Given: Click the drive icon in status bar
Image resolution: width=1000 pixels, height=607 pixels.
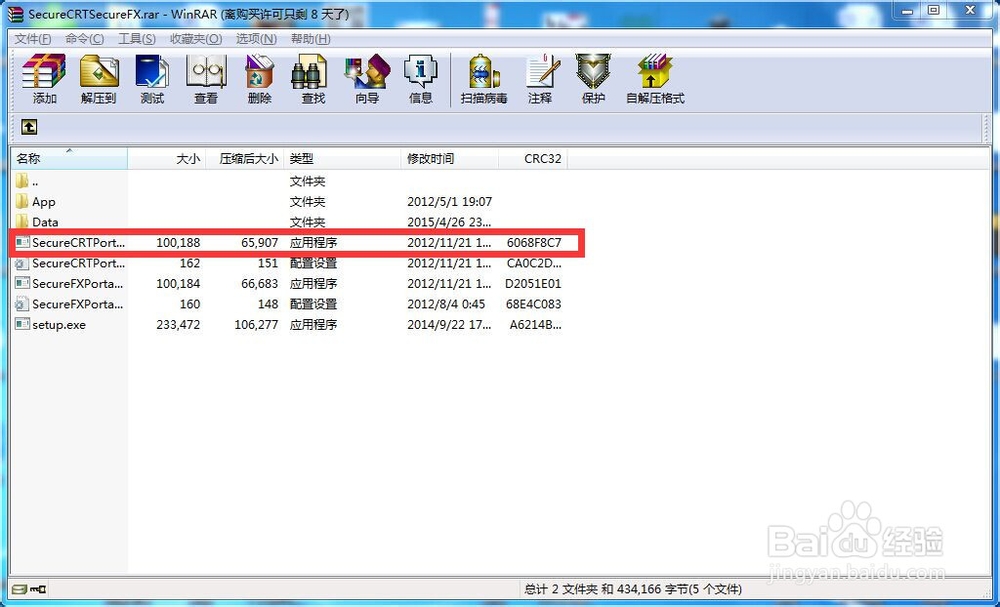Looking at the screenshot, I should click(x=20, y=588).
